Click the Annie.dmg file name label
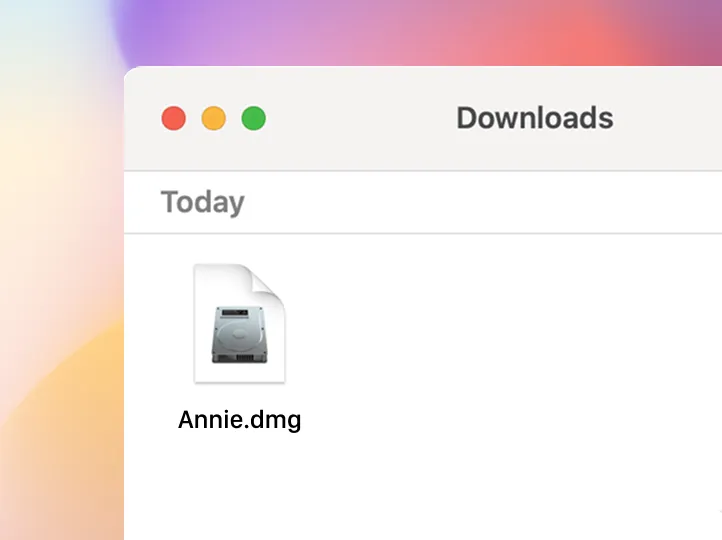This screenshot has height=540, width=722. coord(239,420)
